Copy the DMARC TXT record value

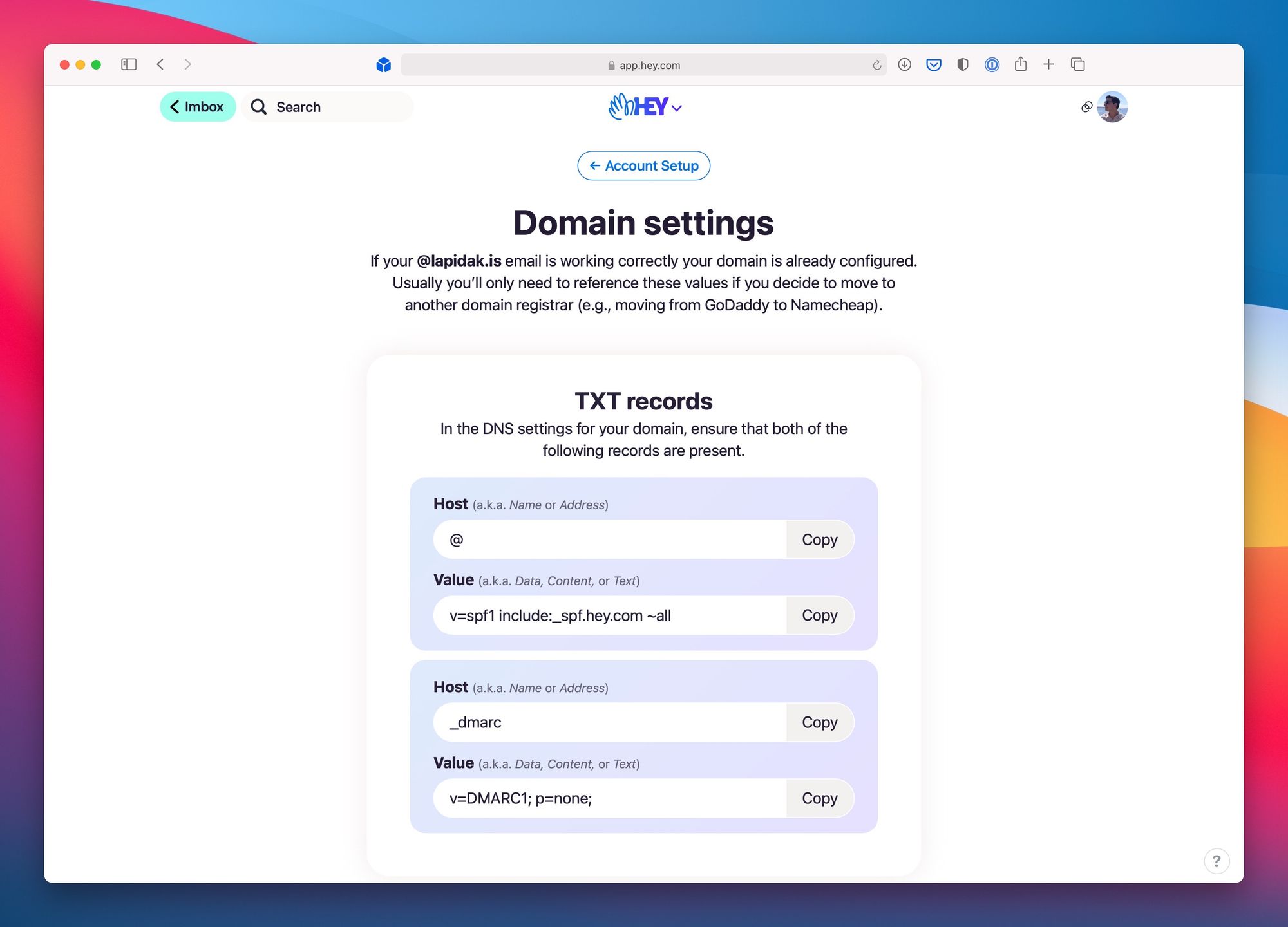click(820, 798)
